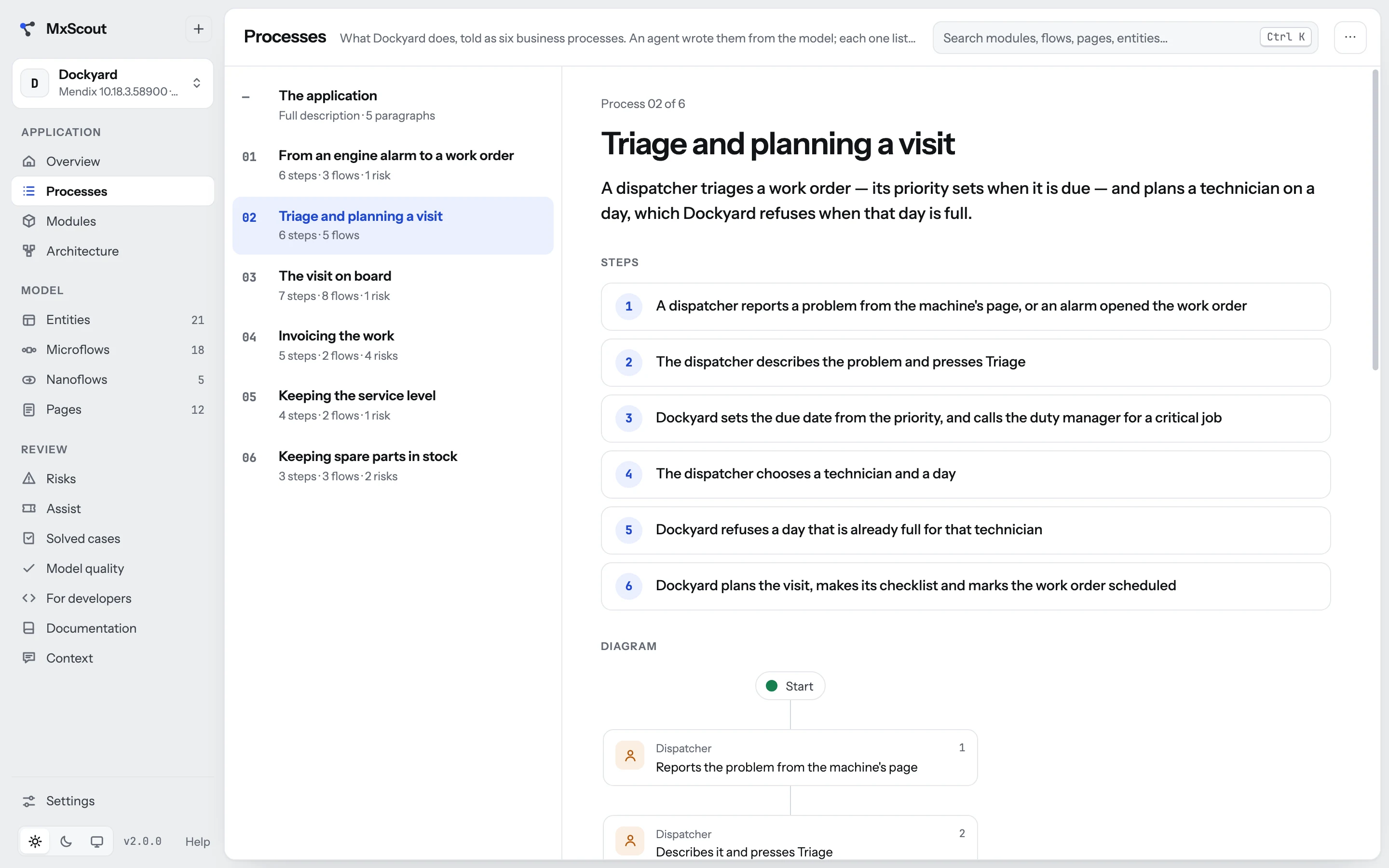Image resolution: width=1389 pixels, height=868 pixels.
Task: Click the Settings sliders icon
Action: pyautogui.click(x=29, y=801)
